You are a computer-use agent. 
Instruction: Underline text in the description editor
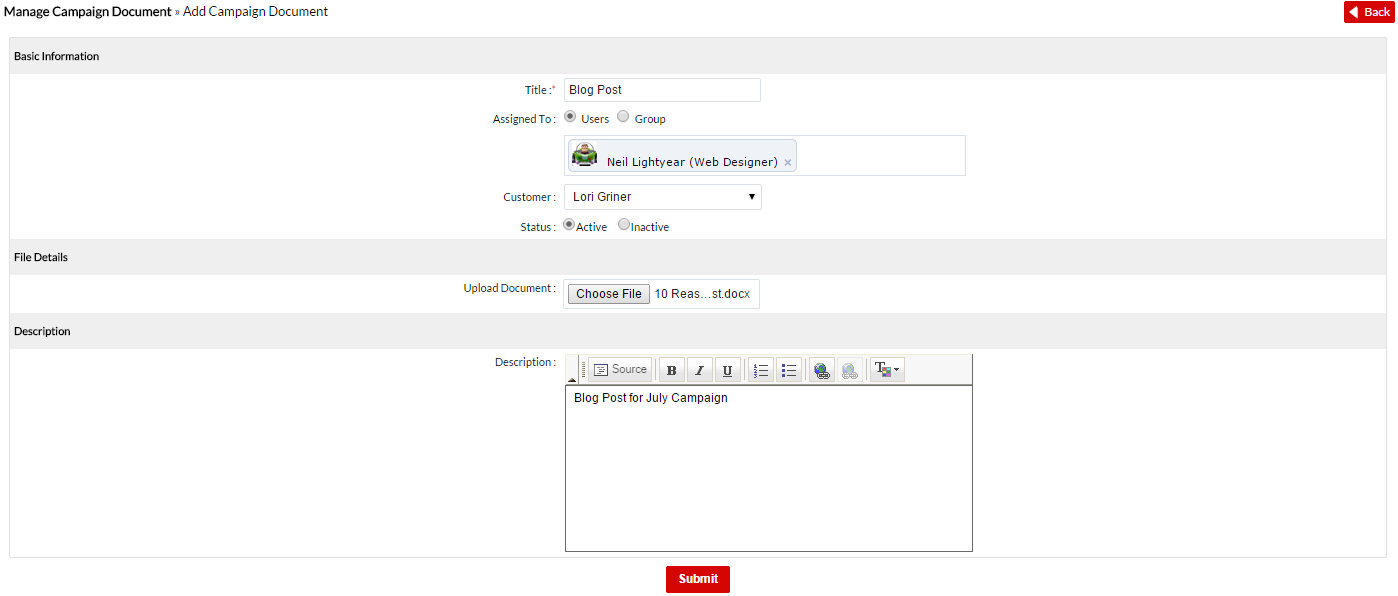(727, 370)
